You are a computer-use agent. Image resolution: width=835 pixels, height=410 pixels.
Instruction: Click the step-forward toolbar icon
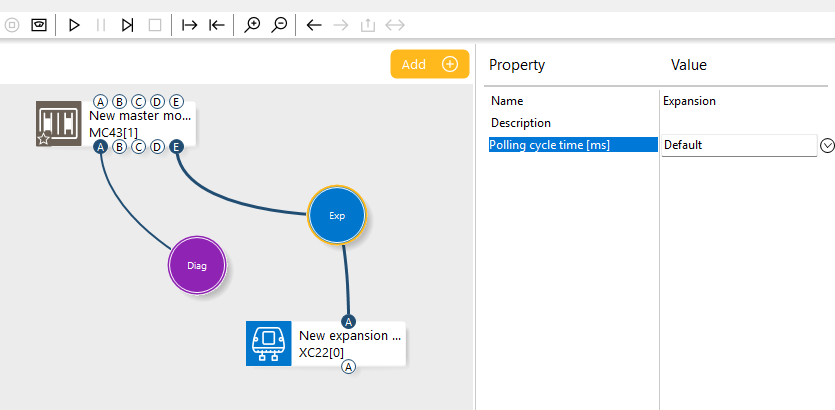pyautogui.click(x=127, y=25)
